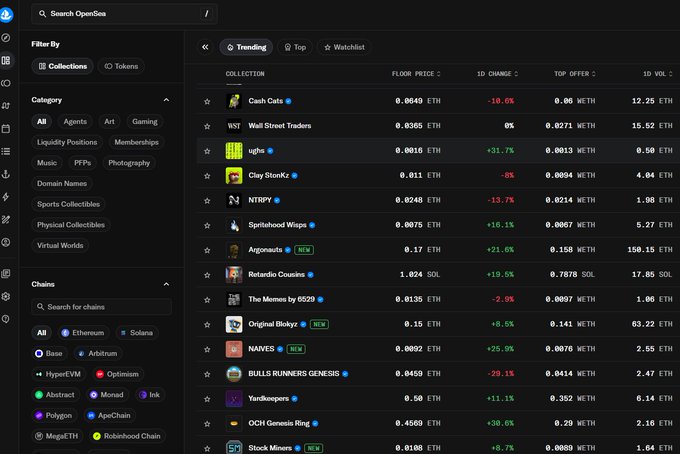The height and width of the screenshot is (454, 680).
Task: Filter category by Gaming
Action: [145, 121]
